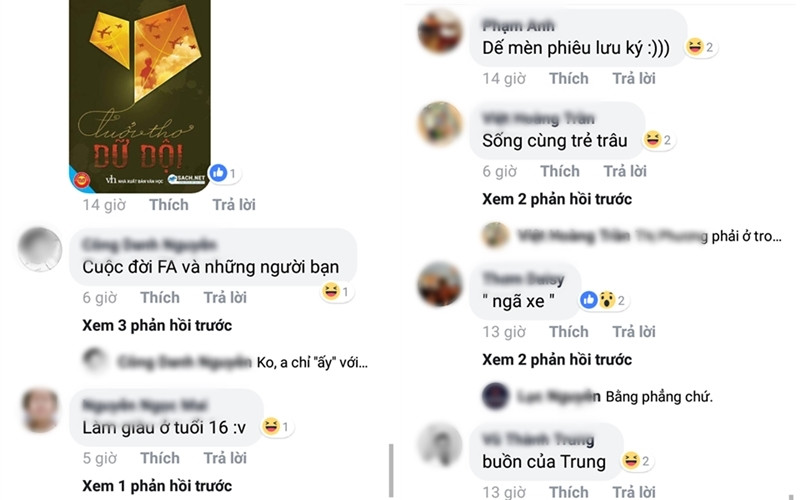Expand "Xem 3 phản hồi trước" replies

pyautogui.click(x=157, y=326)
